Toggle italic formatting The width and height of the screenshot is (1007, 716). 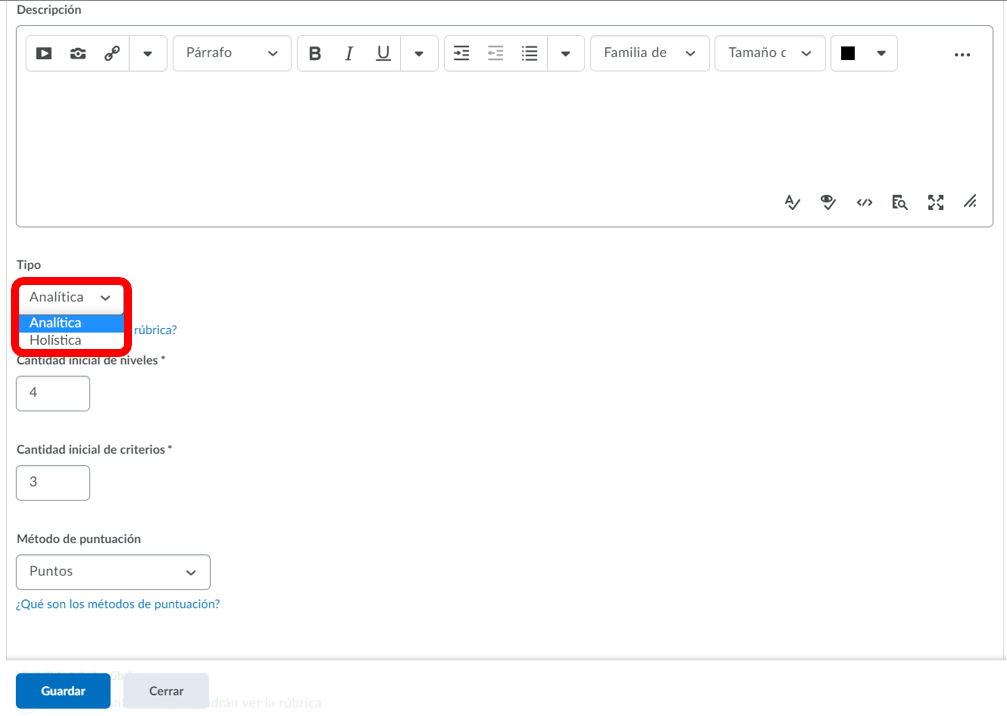pos(349,54)
